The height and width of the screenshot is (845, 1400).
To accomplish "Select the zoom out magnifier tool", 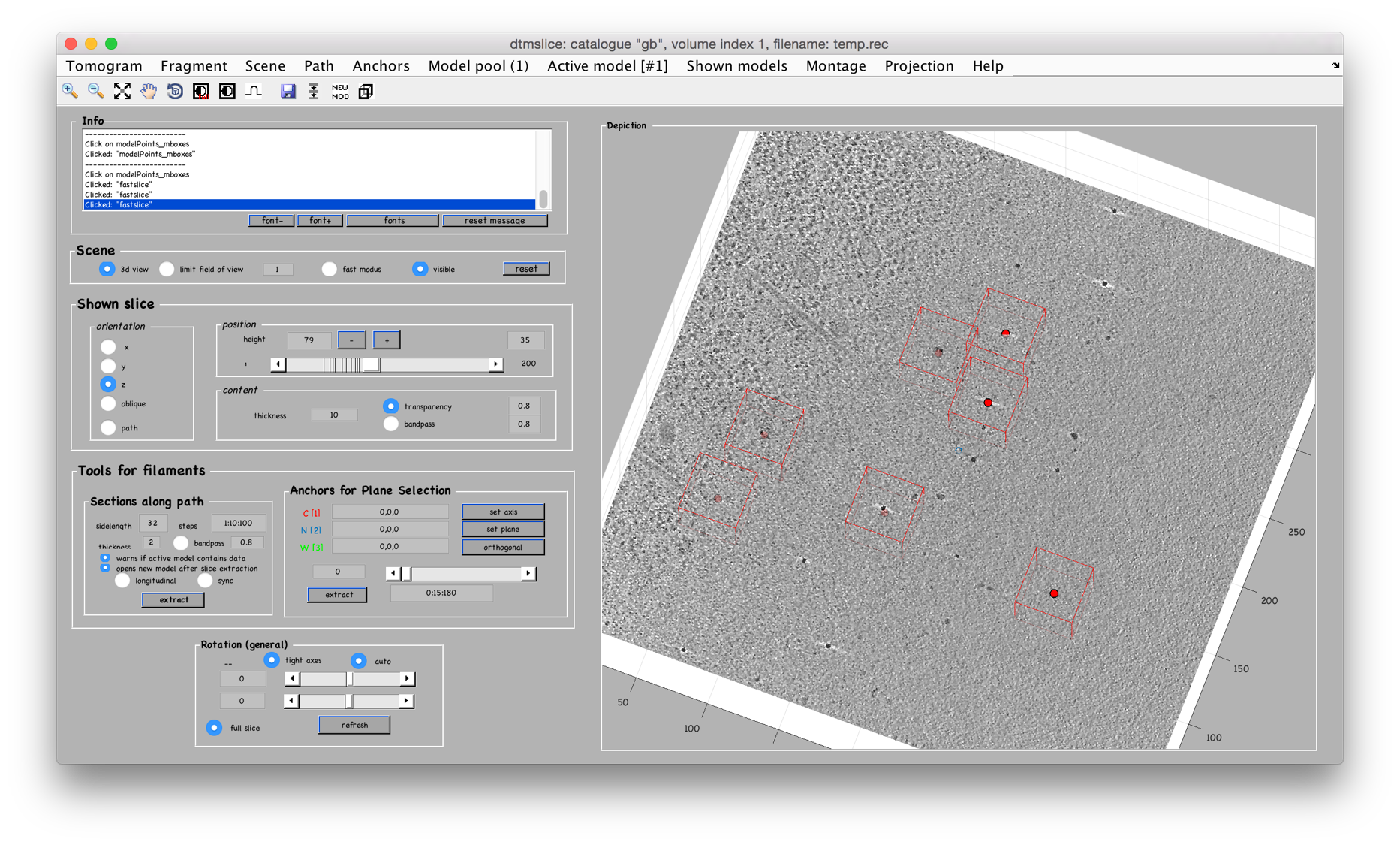I will (96, 92).
